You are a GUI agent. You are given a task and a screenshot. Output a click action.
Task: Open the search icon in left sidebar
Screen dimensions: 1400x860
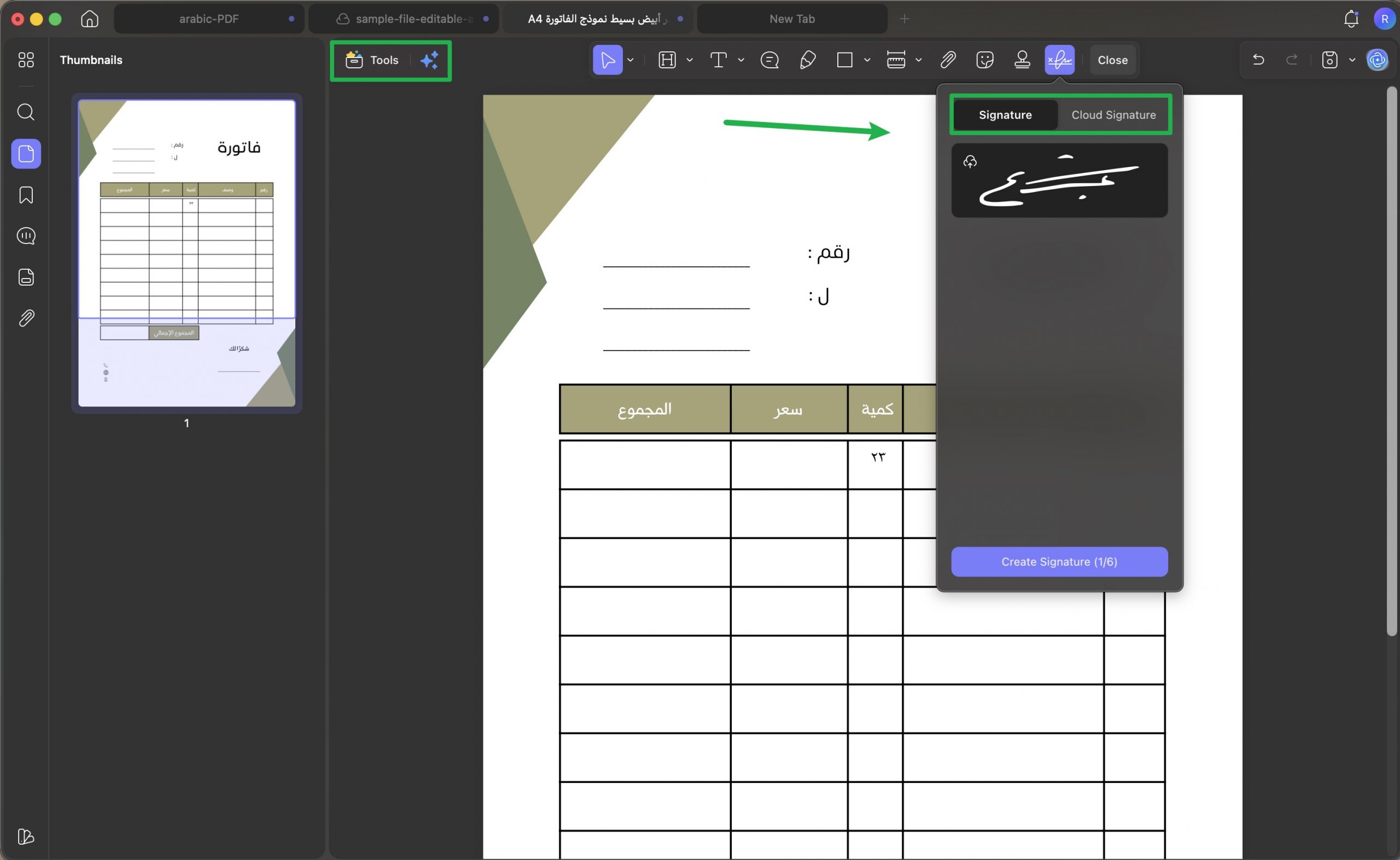pyautogui.click(x=26, y=112)
